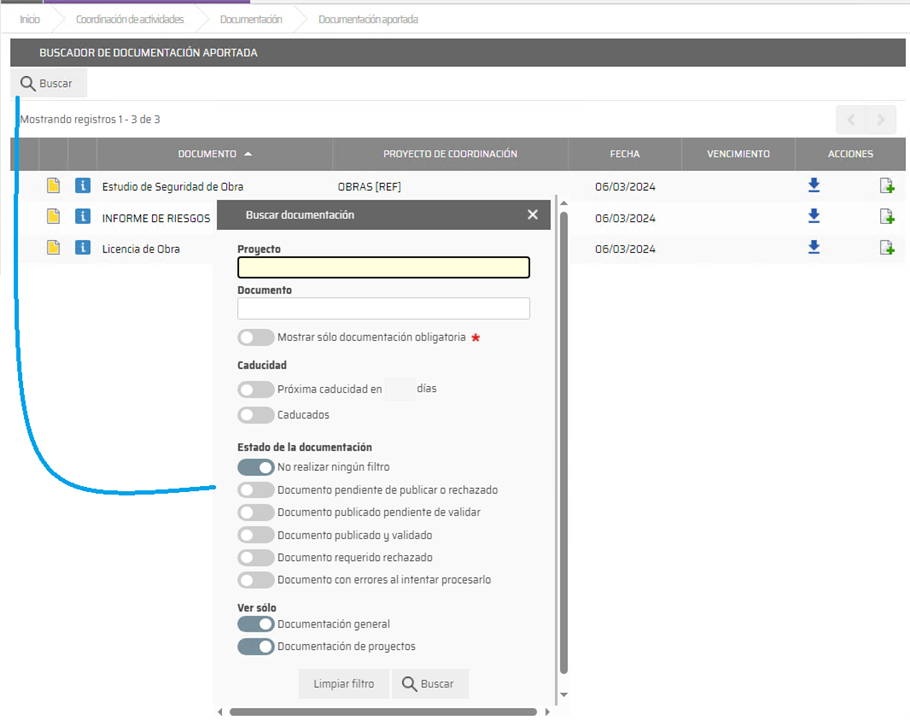Viewport: 910px width, 720px height.
Task: Go to the next results page arrow
Action: pos(881,120)
